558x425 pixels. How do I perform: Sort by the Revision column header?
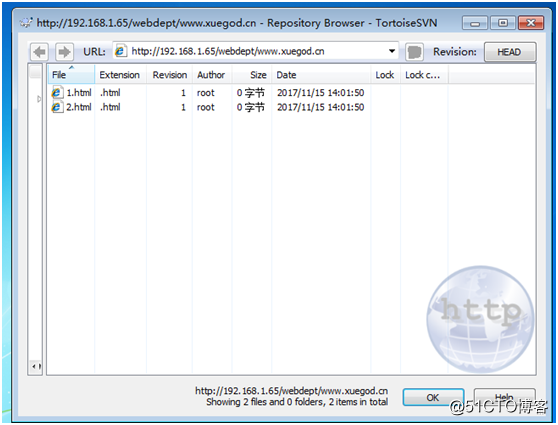click(169, 75)
